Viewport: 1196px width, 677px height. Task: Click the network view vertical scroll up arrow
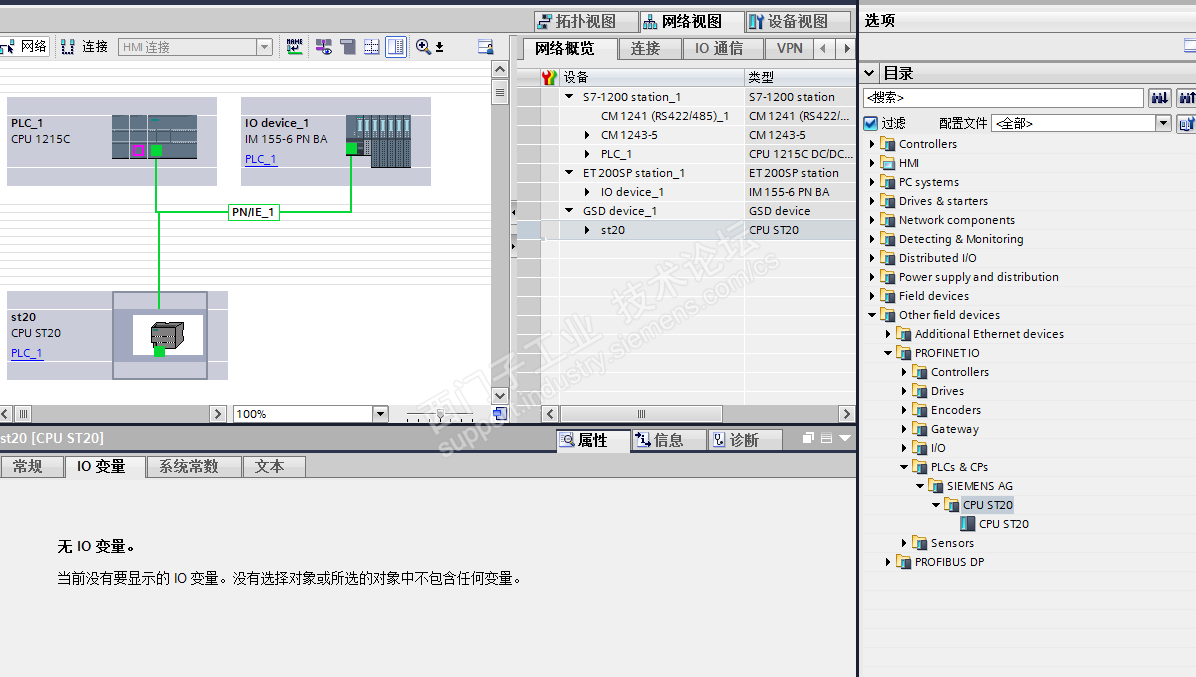(500, 69)
